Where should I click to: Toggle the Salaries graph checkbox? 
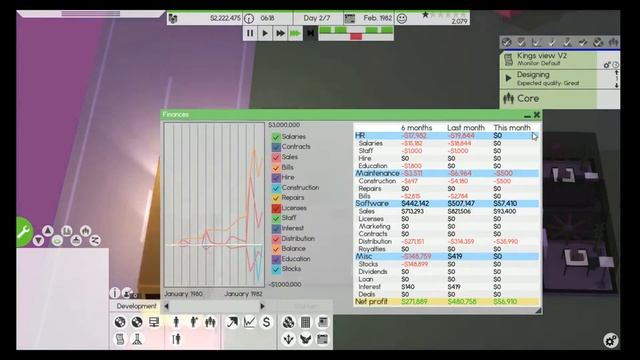pyautogui.click(x=276, y=137)
